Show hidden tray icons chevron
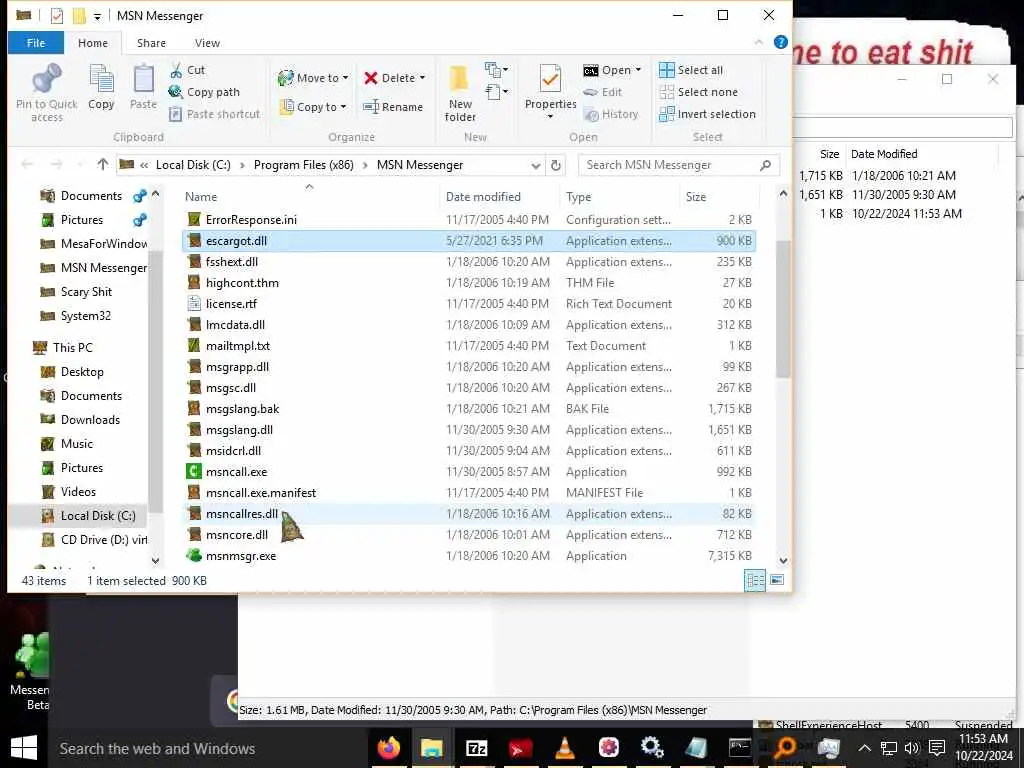Screen dimensions: 1024x768 click(865, 748)
